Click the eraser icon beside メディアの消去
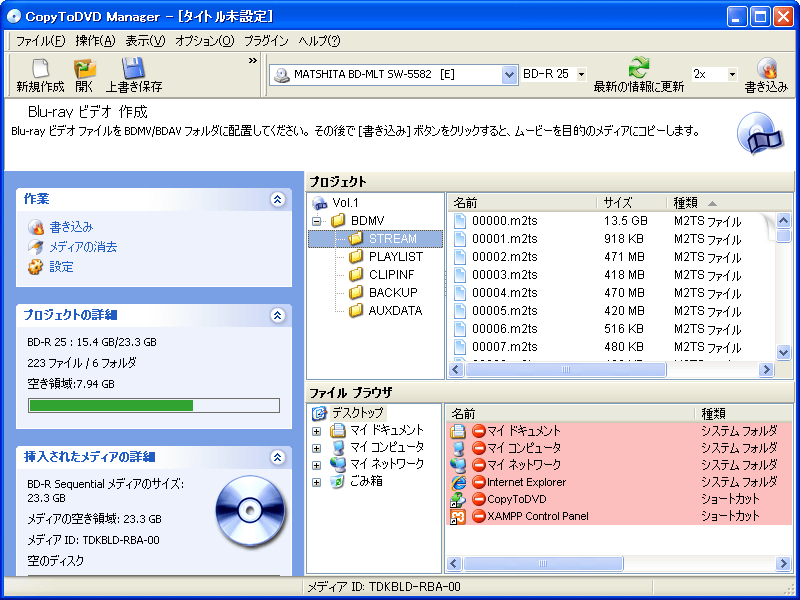The image size is (800, 600). click(x=36, y=247)
